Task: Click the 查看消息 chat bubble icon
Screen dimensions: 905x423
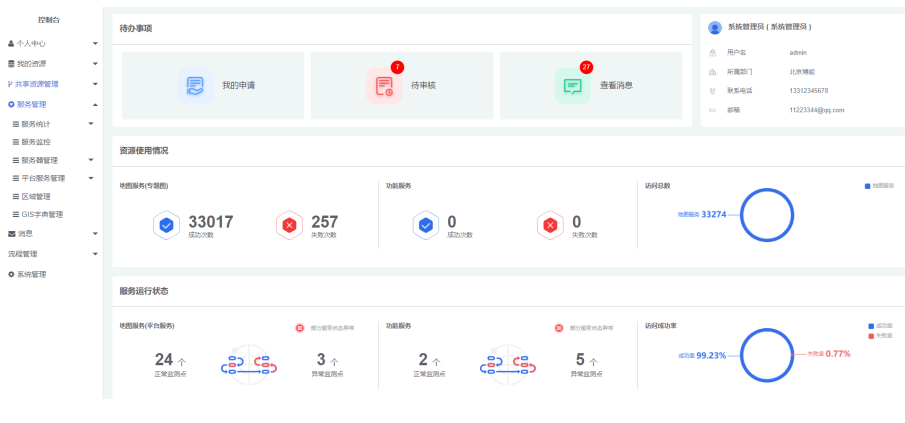Action: [x=572, y=86]
